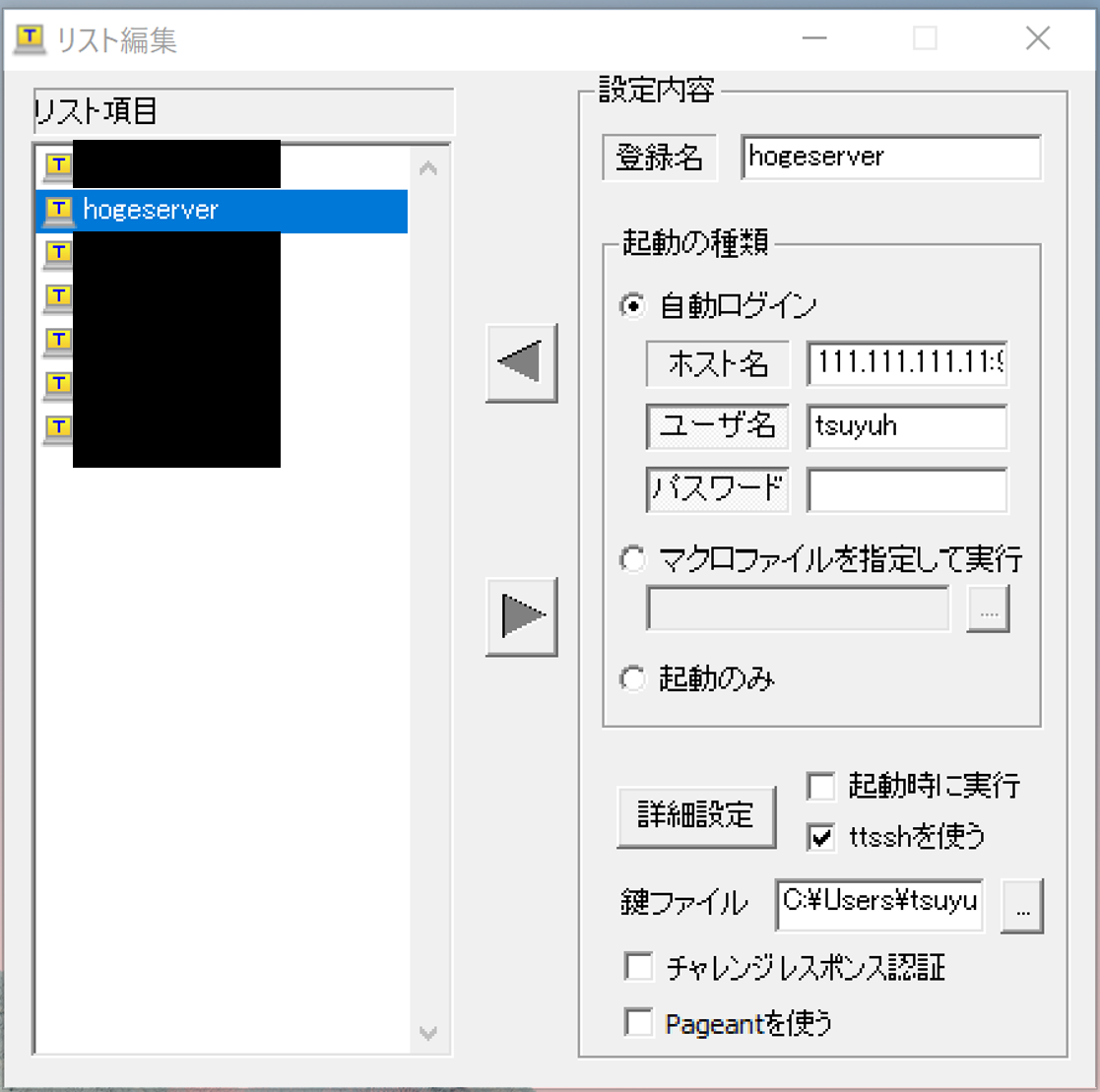Click the right-pointing transfer arrow icon
This screenshot has height=1092, width=1100.
click(520, 617)
